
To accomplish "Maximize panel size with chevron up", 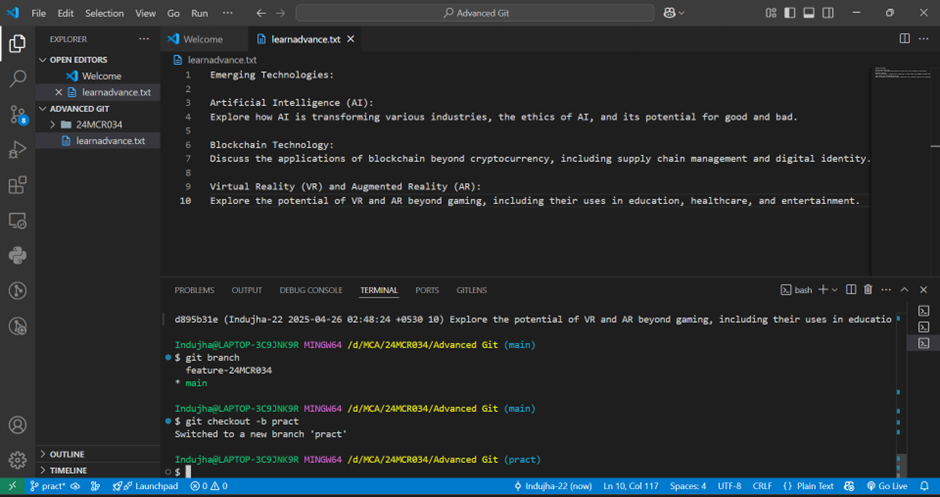I will coord(905,290).
